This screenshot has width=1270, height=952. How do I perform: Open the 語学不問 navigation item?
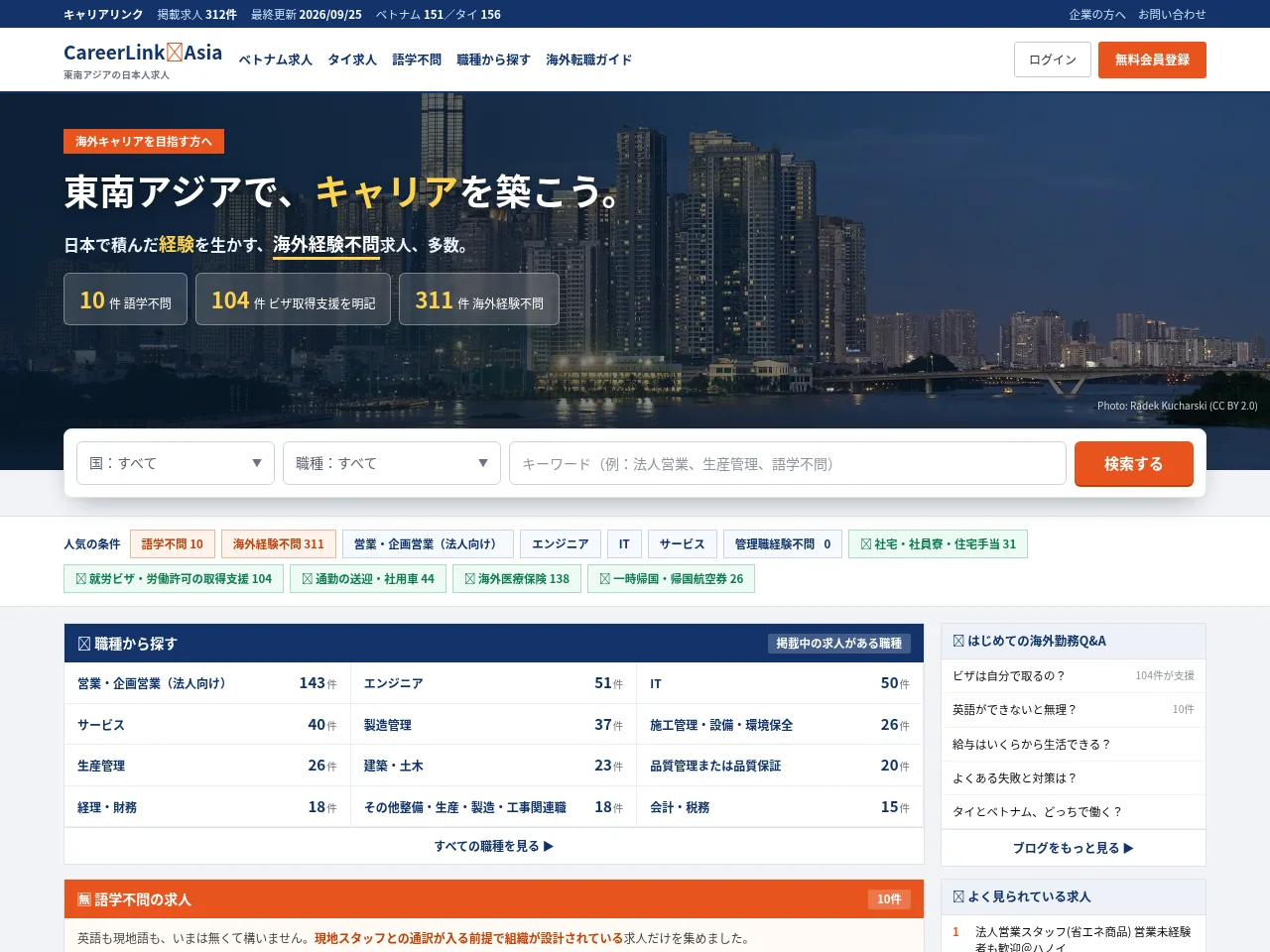(x=417, y=59)
